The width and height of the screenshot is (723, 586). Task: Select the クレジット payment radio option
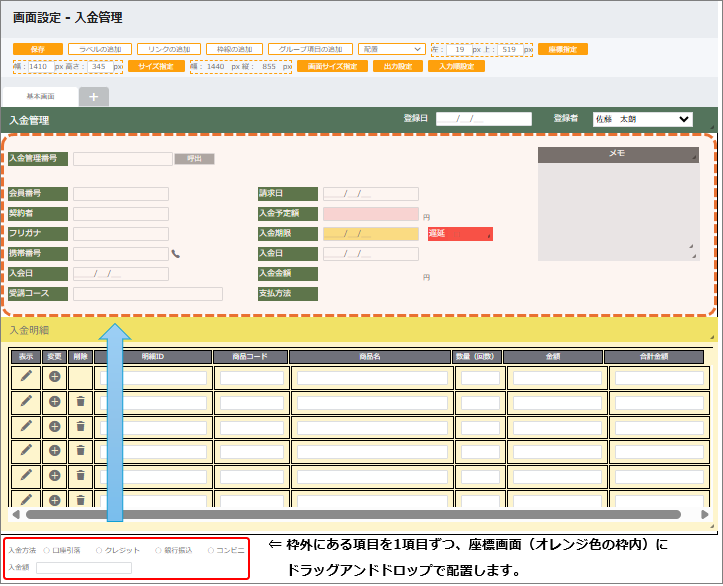100,550
